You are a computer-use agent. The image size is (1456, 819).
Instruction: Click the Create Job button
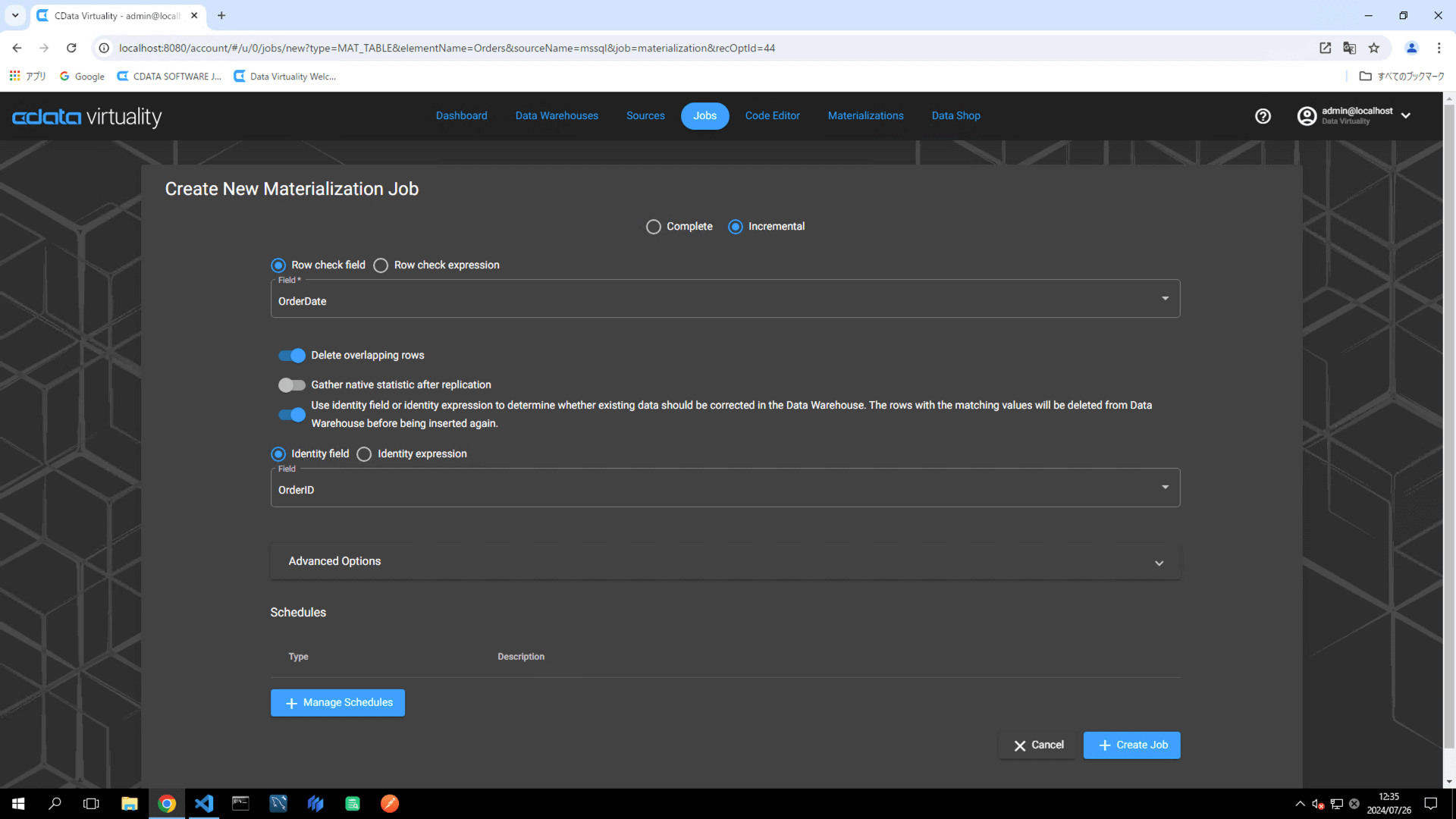[x=1131, y=745]
